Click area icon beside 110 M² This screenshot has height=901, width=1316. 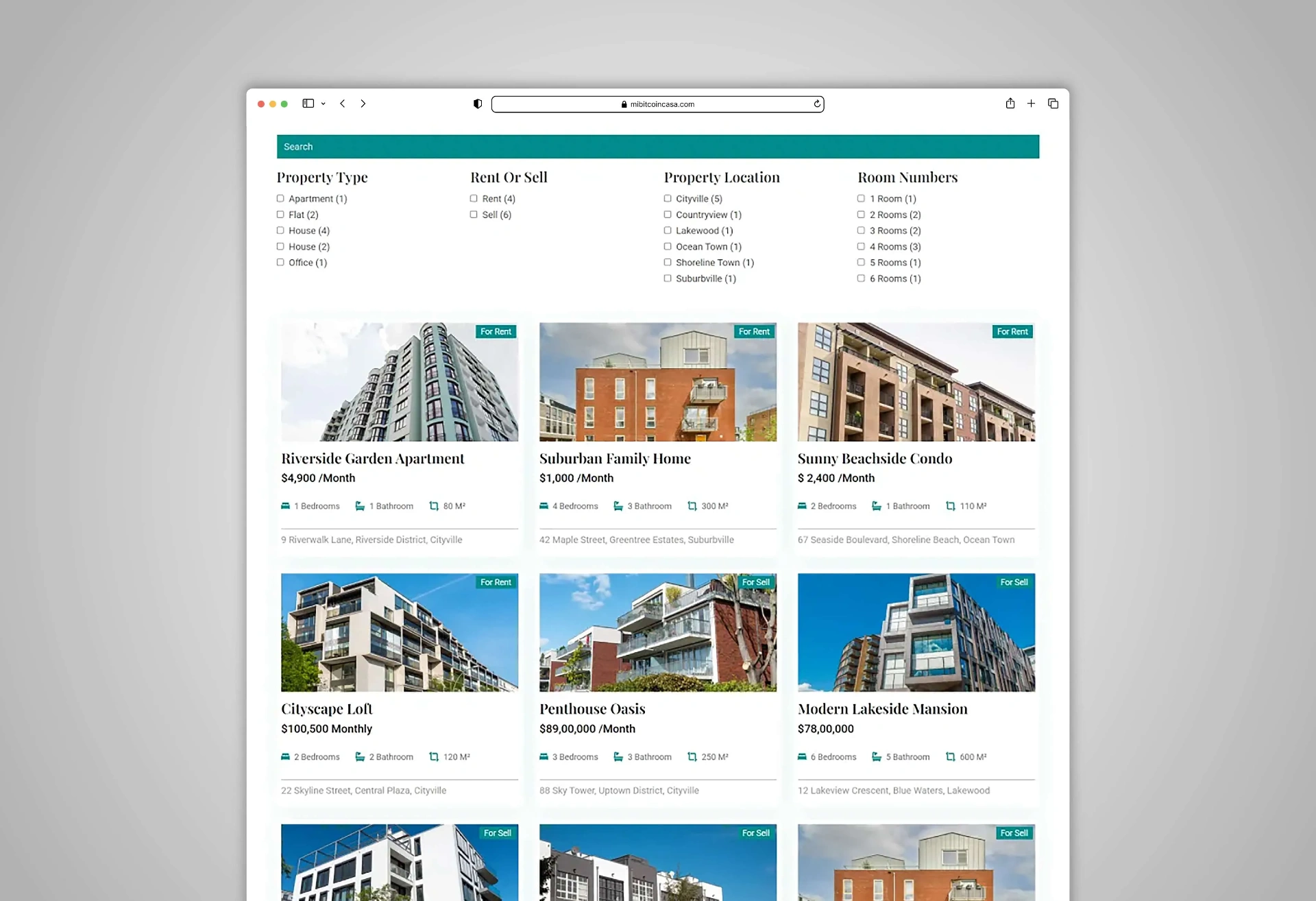951,506
